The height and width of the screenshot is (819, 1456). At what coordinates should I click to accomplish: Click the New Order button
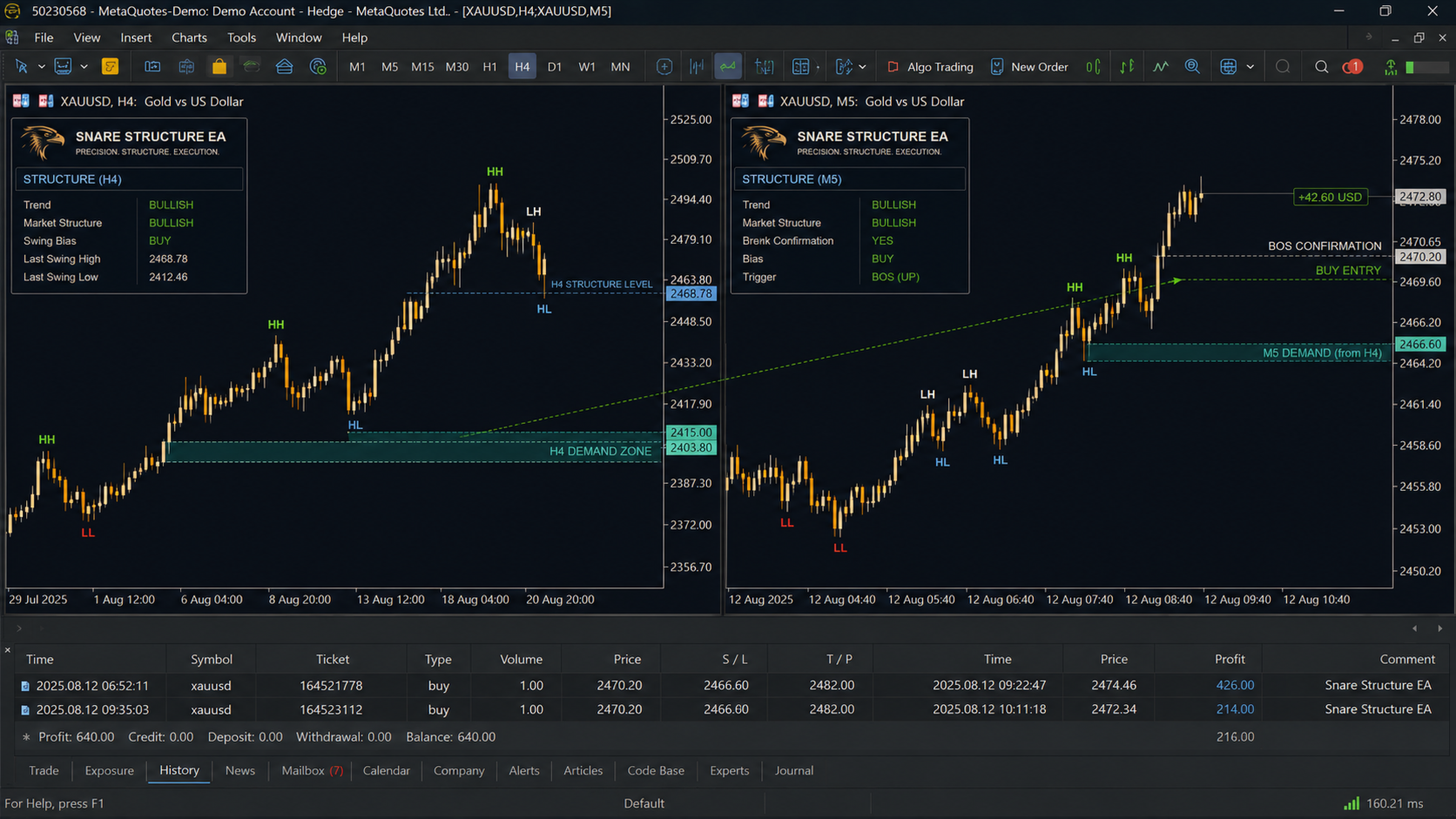[1029, 66]
